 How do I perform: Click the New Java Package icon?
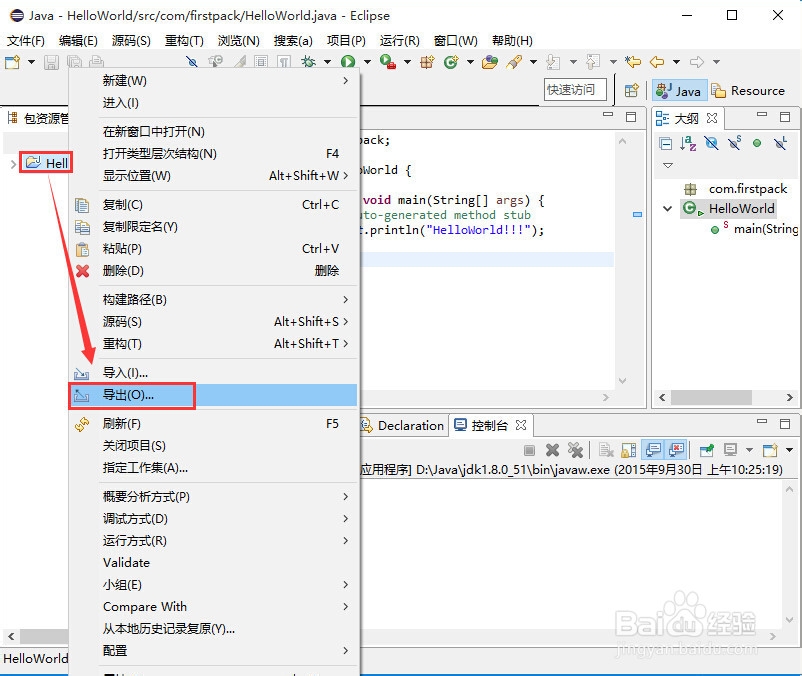click(x=427, y=62)
